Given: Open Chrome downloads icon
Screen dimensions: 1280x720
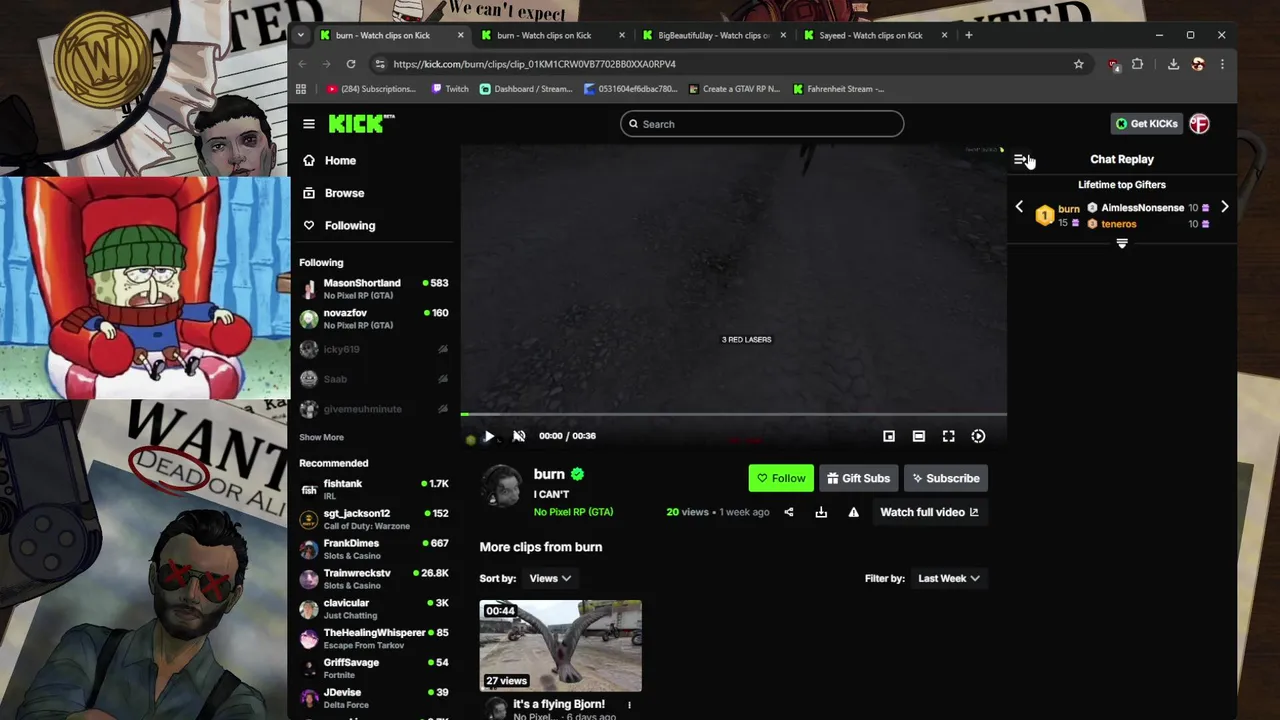Looking at the screenshot, I should (1173, 64).
